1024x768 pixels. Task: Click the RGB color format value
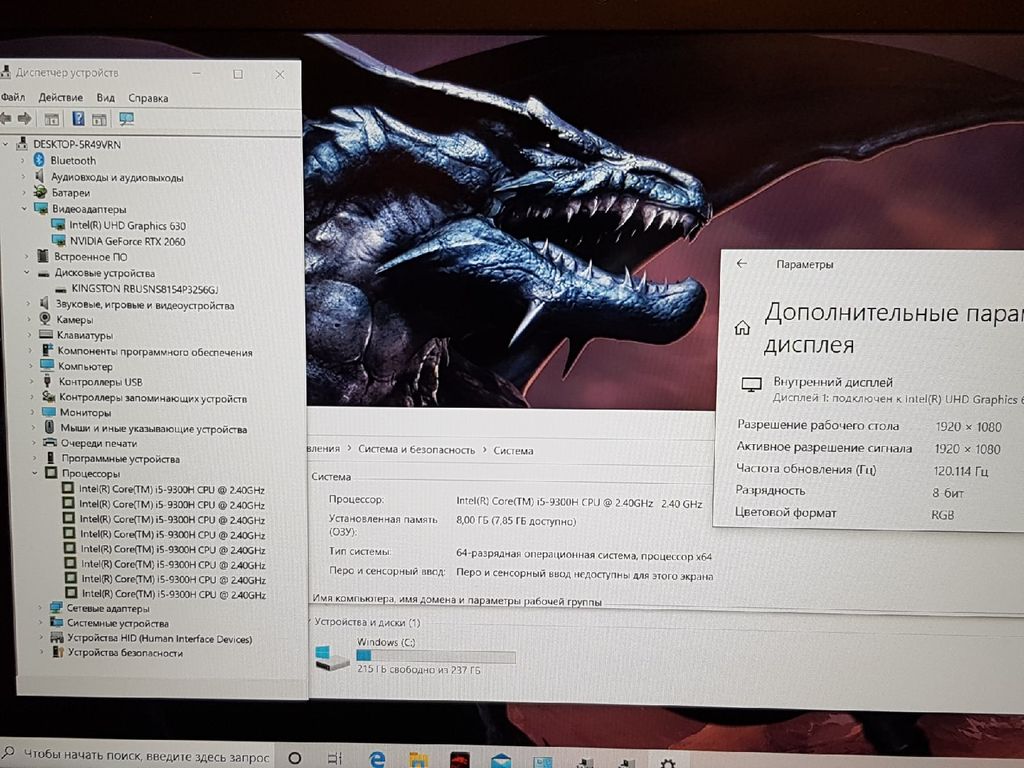pyautogui.click(x=942, y=515)
